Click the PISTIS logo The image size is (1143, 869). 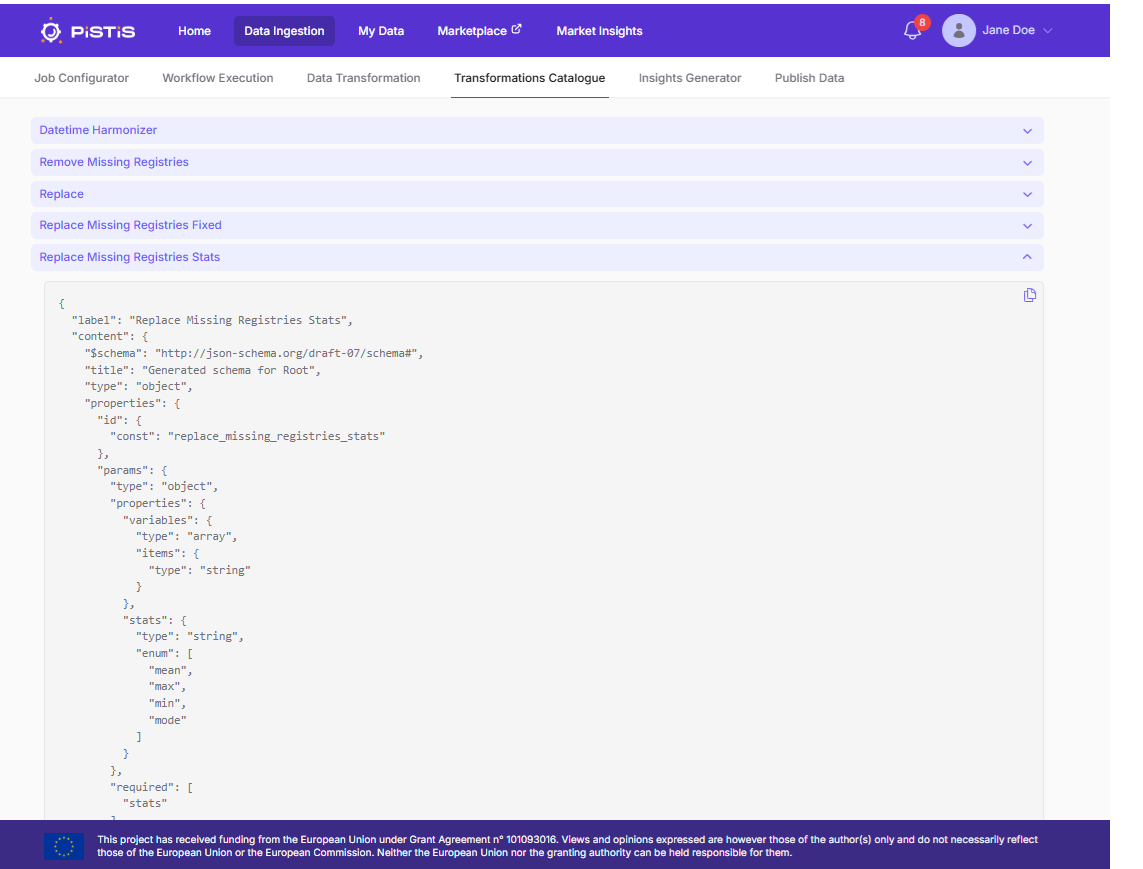pyautogui.click(x=87, y=31)
